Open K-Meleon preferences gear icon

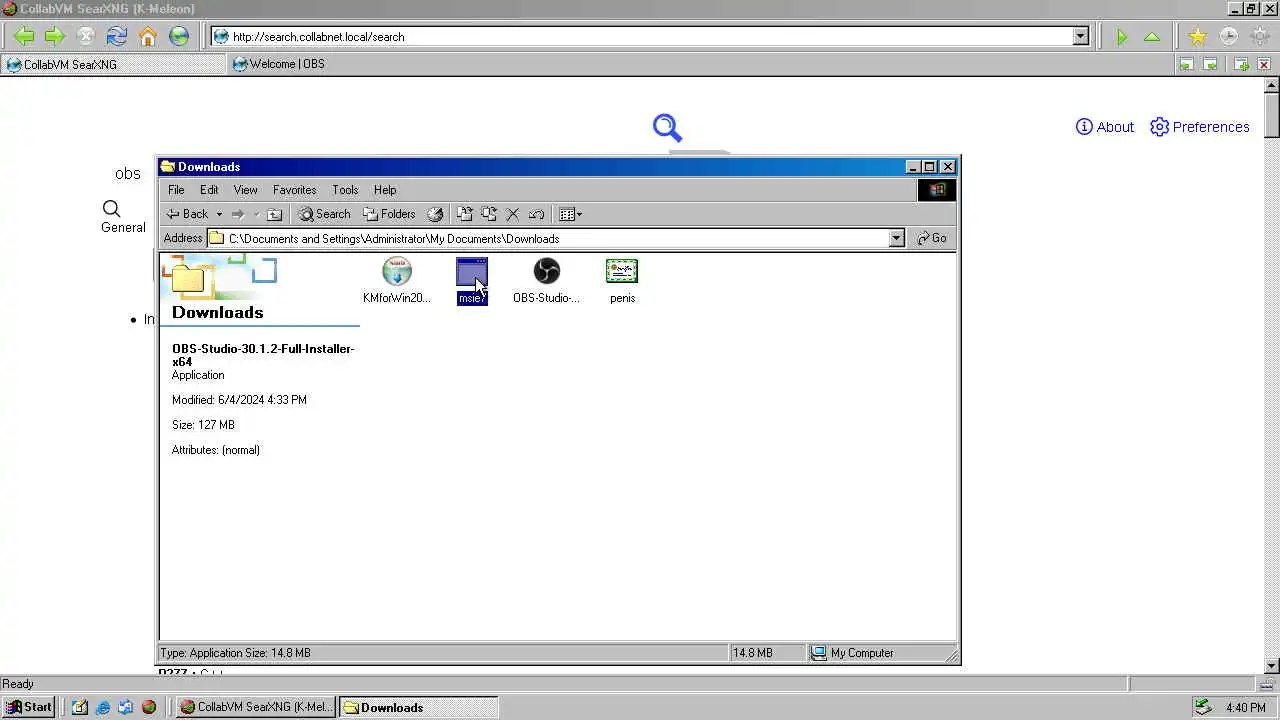point(1259,37)
